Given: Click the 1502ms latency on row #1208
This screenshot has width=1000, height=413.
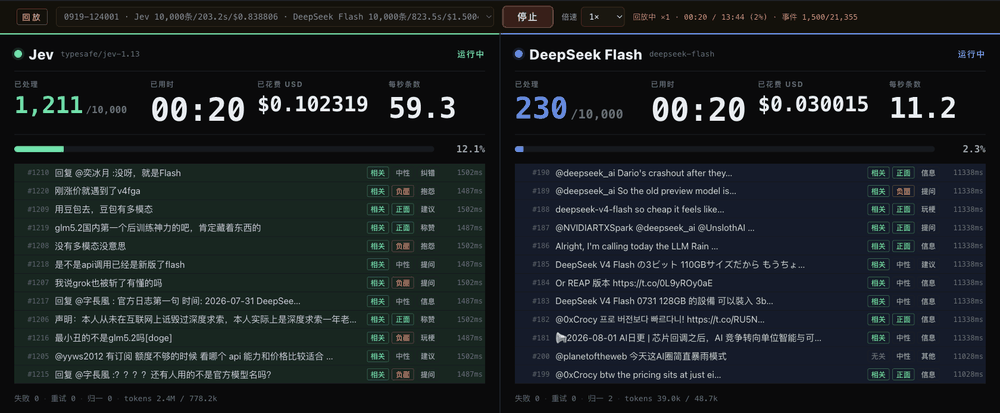Looking at the screenshot, I should coord(470,246).
